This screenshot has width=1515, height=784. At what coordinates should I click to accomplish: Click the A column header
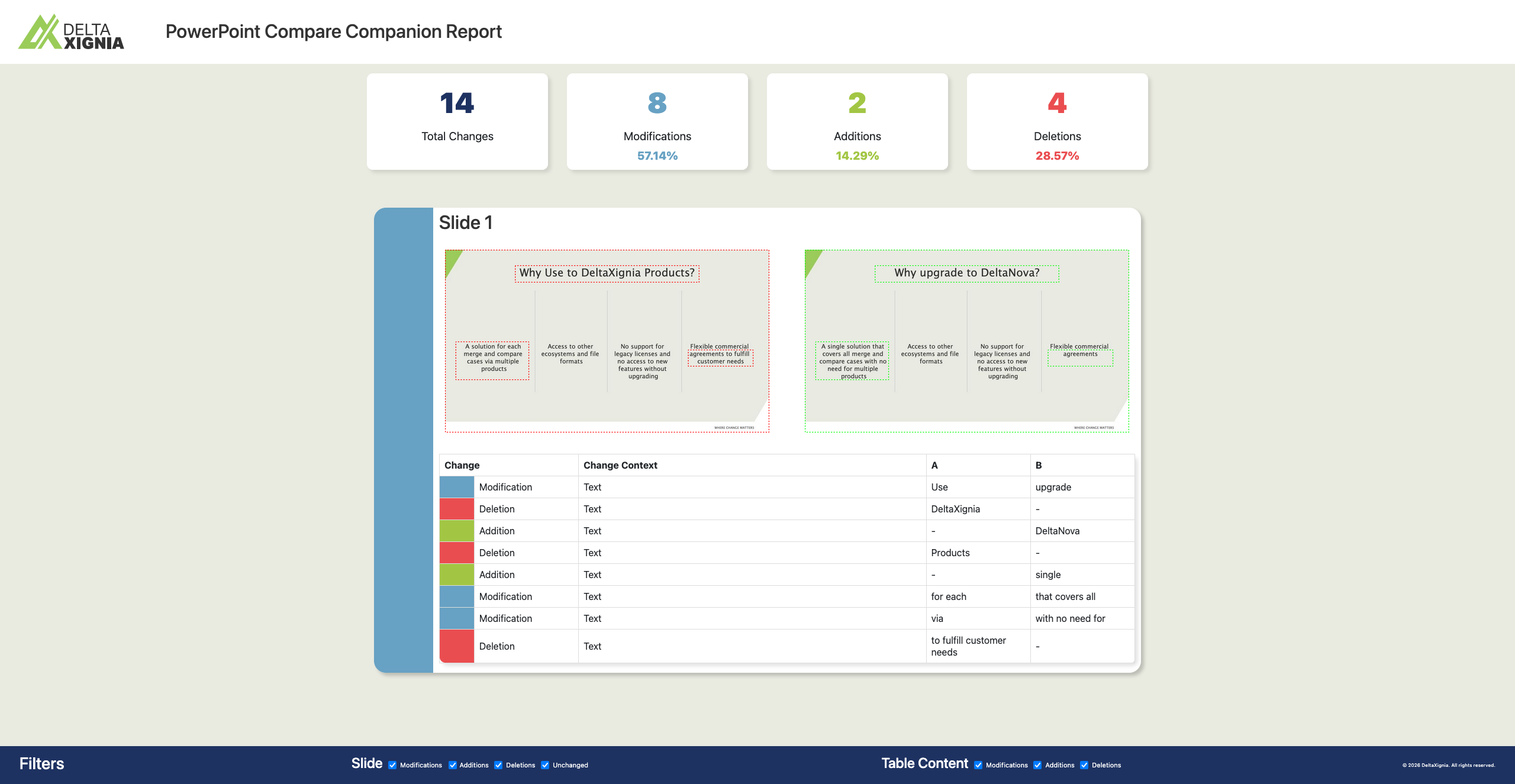pyautogui.click(x=978, y=465)
